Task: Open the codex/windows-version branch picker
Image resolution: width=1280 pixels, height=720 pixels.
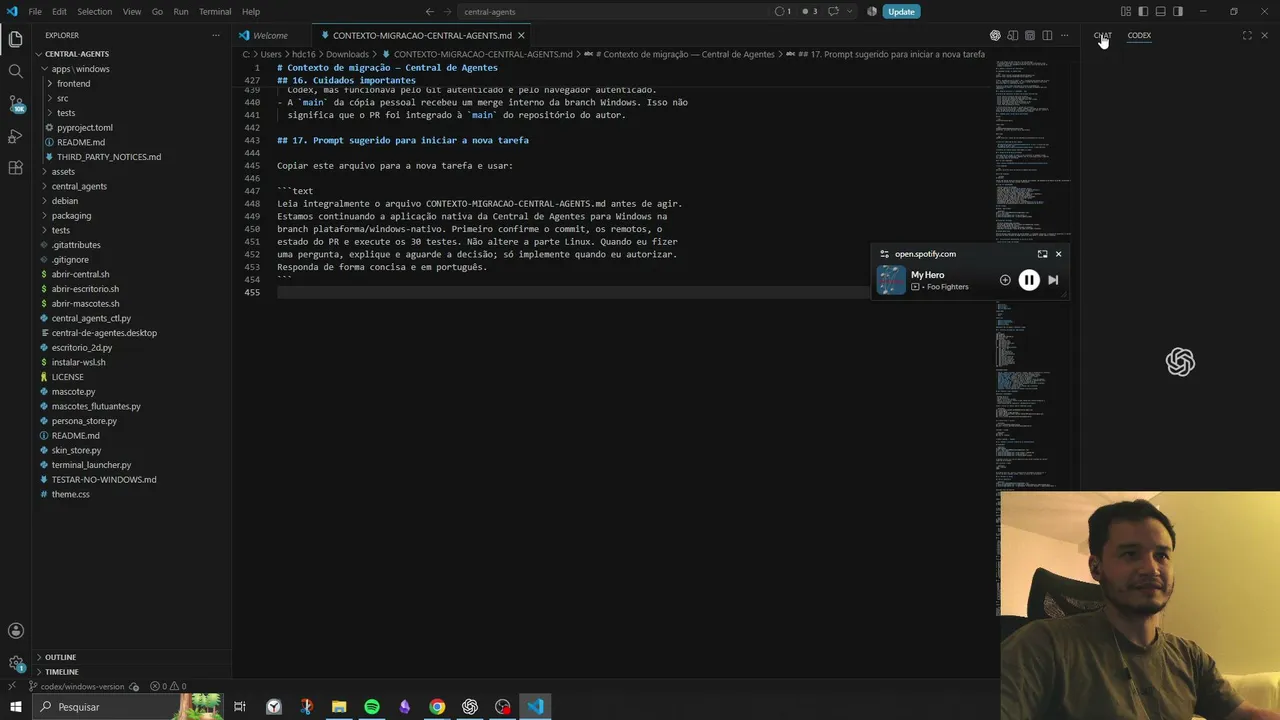Action: [76, 686]
